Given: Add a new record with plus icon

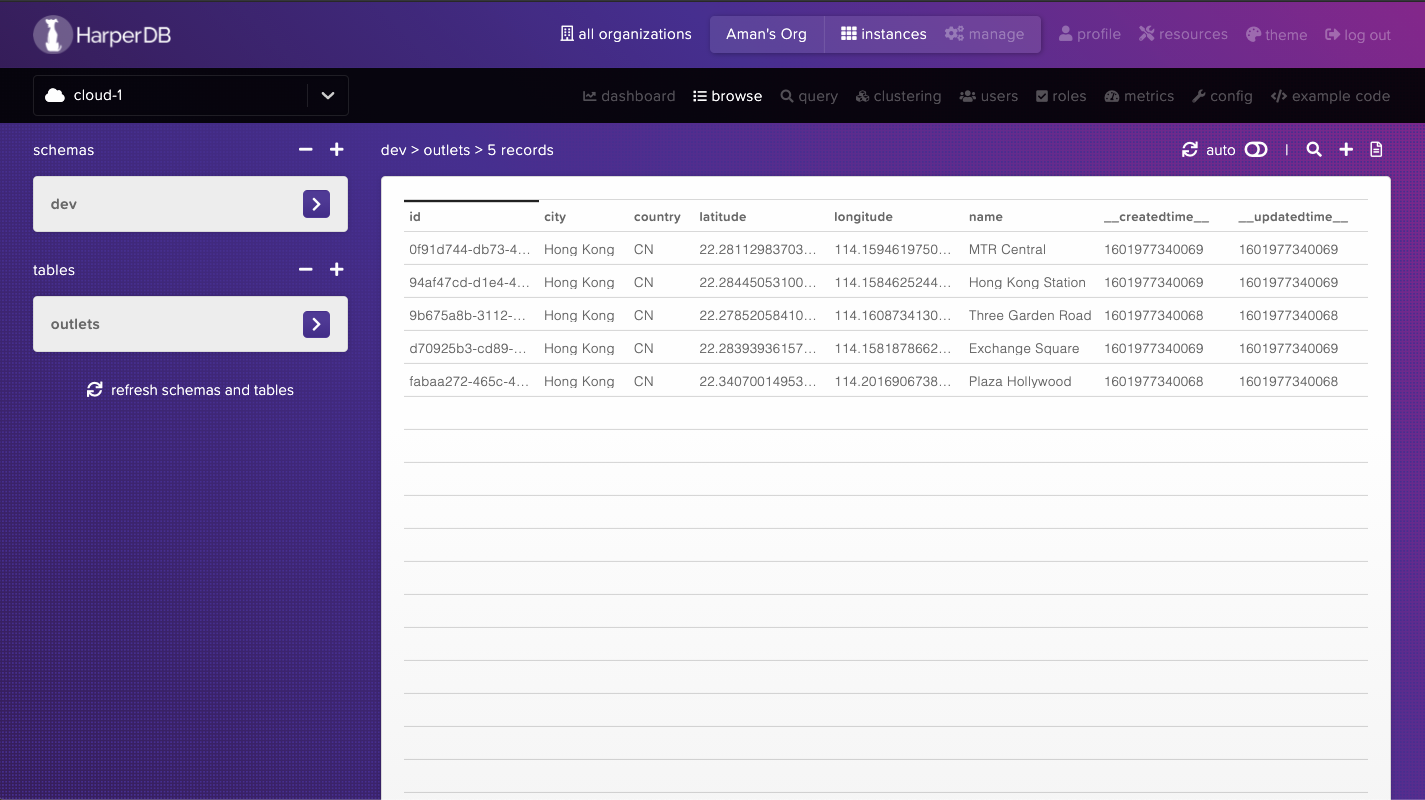Looking at the screenshot, I should pos(1346,150).
